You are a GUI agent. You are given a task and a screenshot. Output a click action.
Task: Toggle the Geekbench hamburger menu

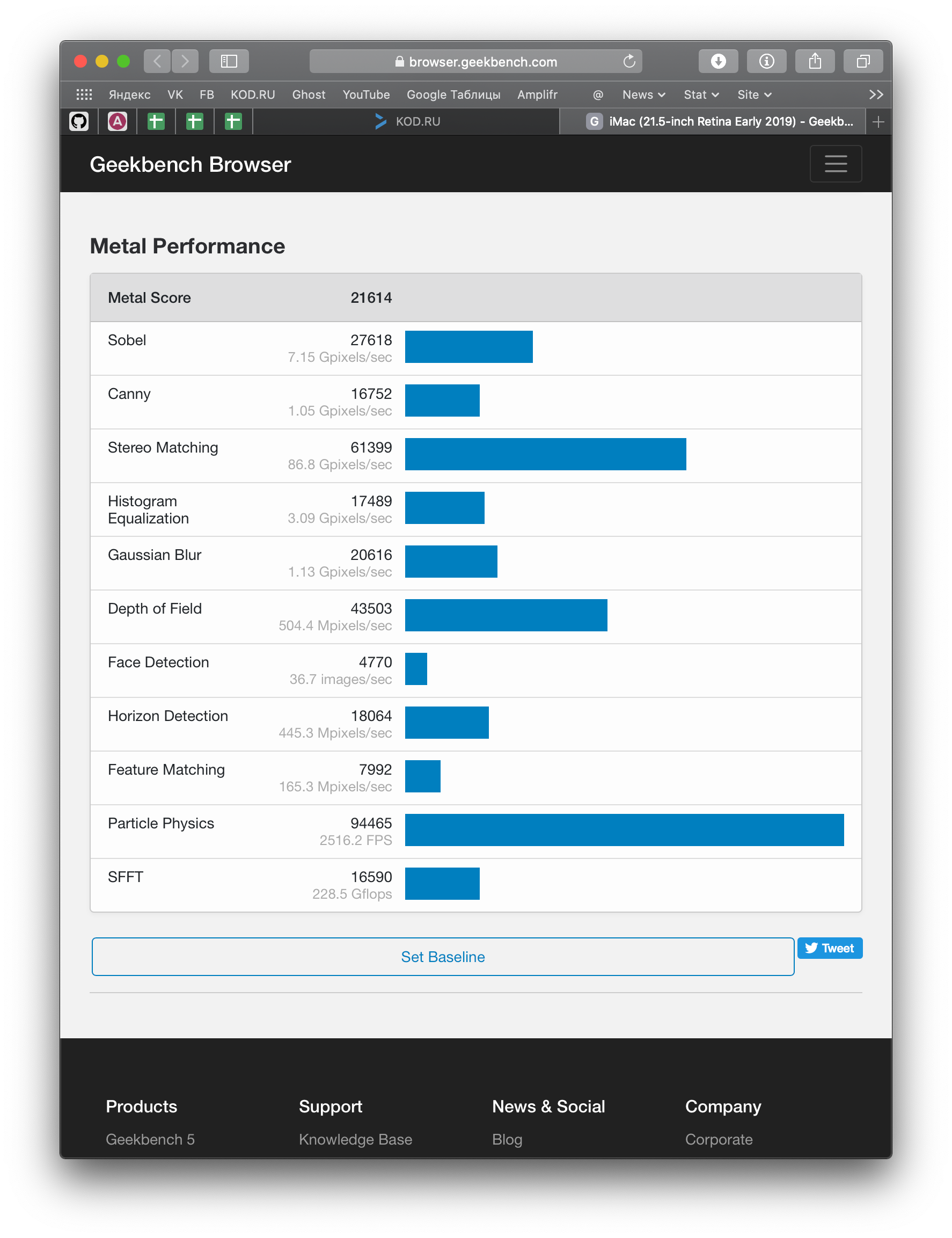[x=835, y=164]
